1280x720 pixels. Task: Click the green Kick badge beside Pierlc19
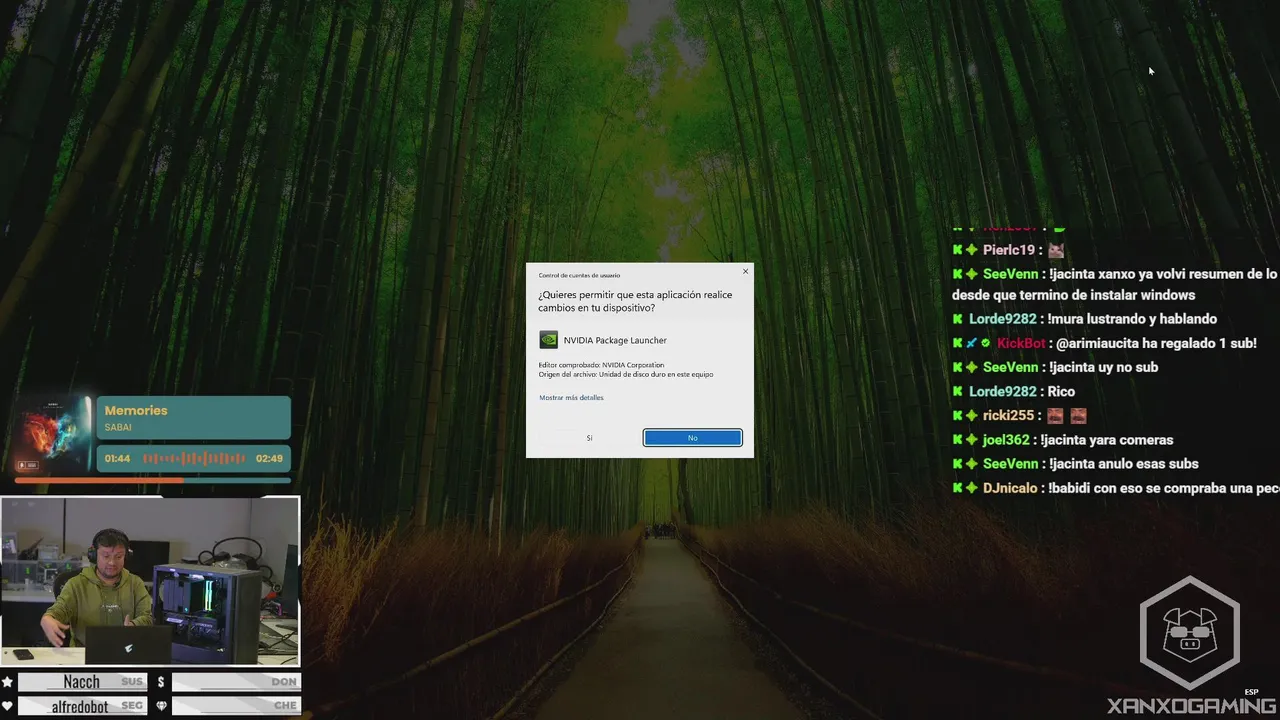(957, 250)
